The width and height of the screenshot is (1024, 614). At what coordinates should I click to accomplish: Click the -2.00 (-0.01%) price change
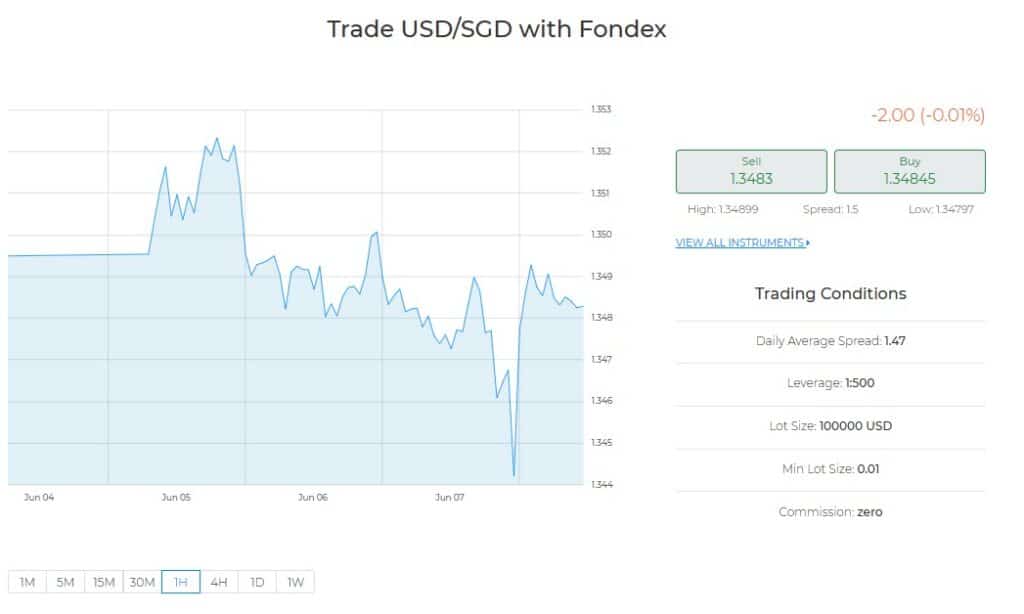(927, 116)
